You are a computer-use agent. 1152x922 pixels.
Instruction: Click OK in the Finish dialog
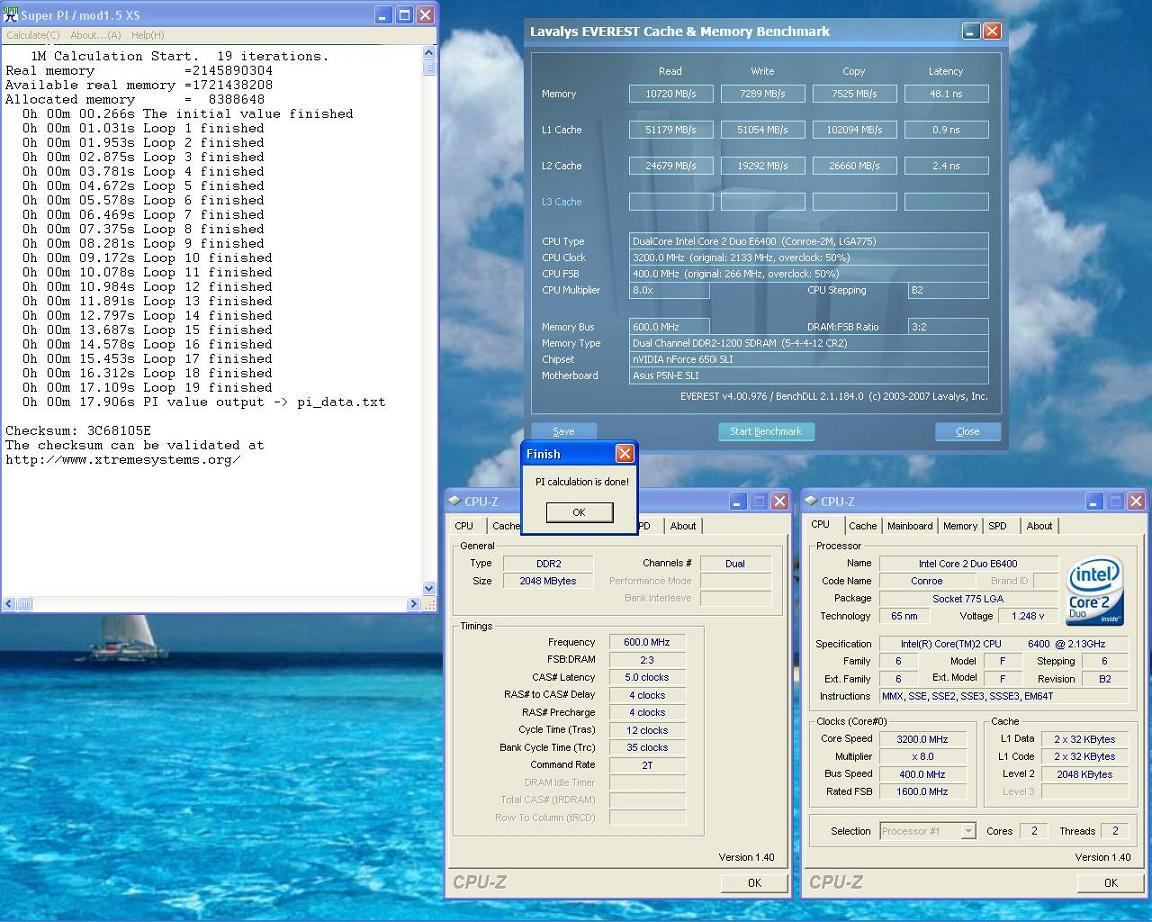click(579, 512)
